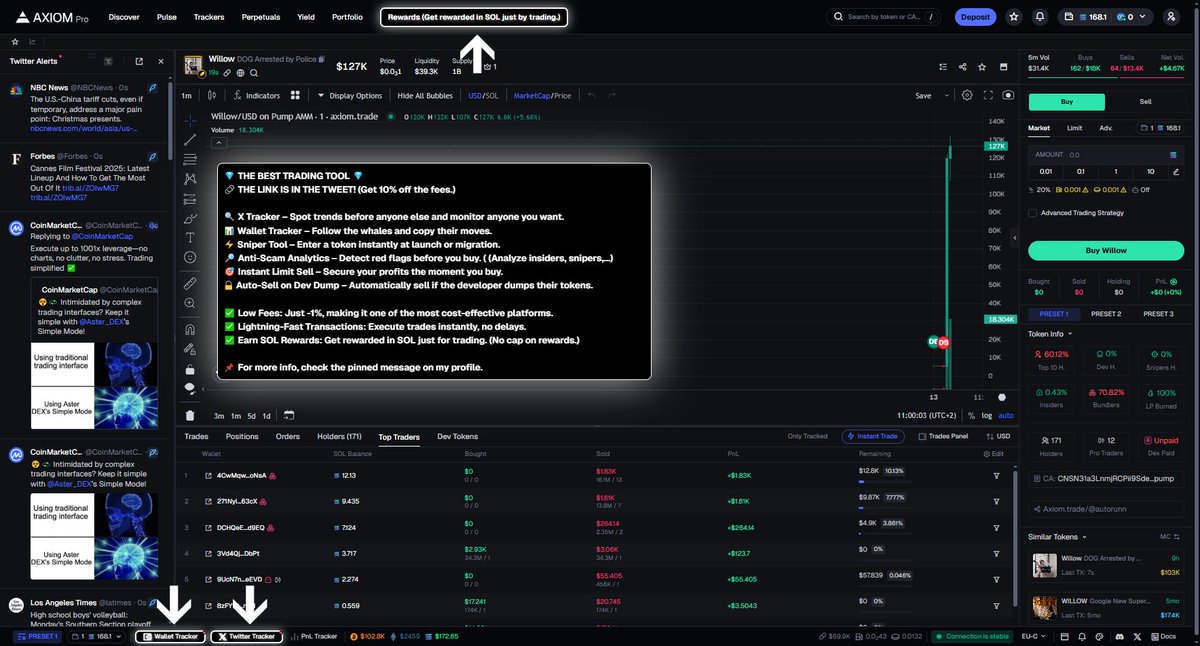
Task: Click the candlestick chart type icon
Action: (x=211, y=95)
